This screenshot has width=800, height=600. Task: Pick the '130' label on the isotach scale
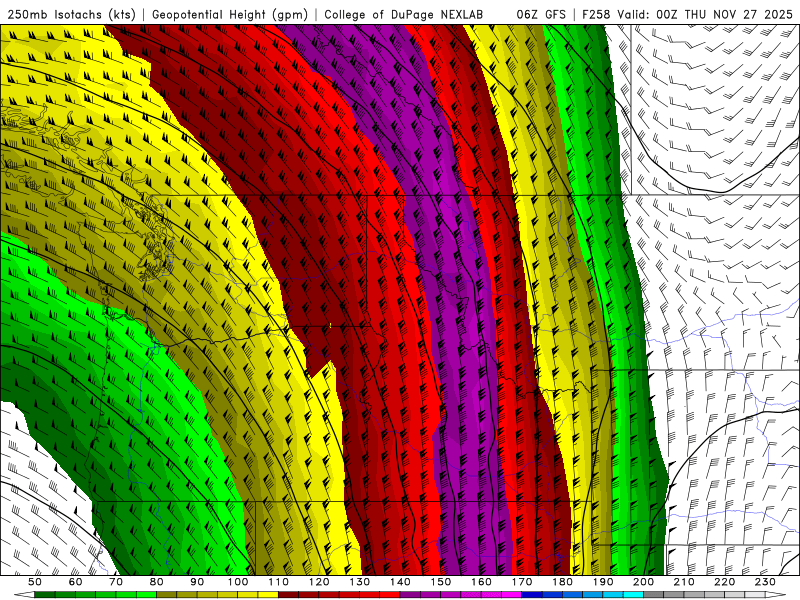360,582
